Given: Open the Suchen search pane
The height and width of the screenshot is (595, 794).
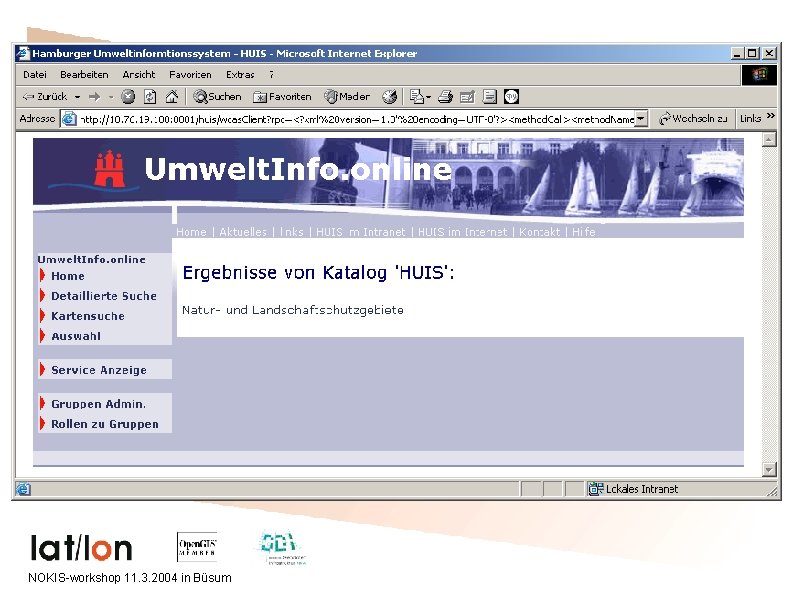Looking at the screenshot, I should (217, 96).
